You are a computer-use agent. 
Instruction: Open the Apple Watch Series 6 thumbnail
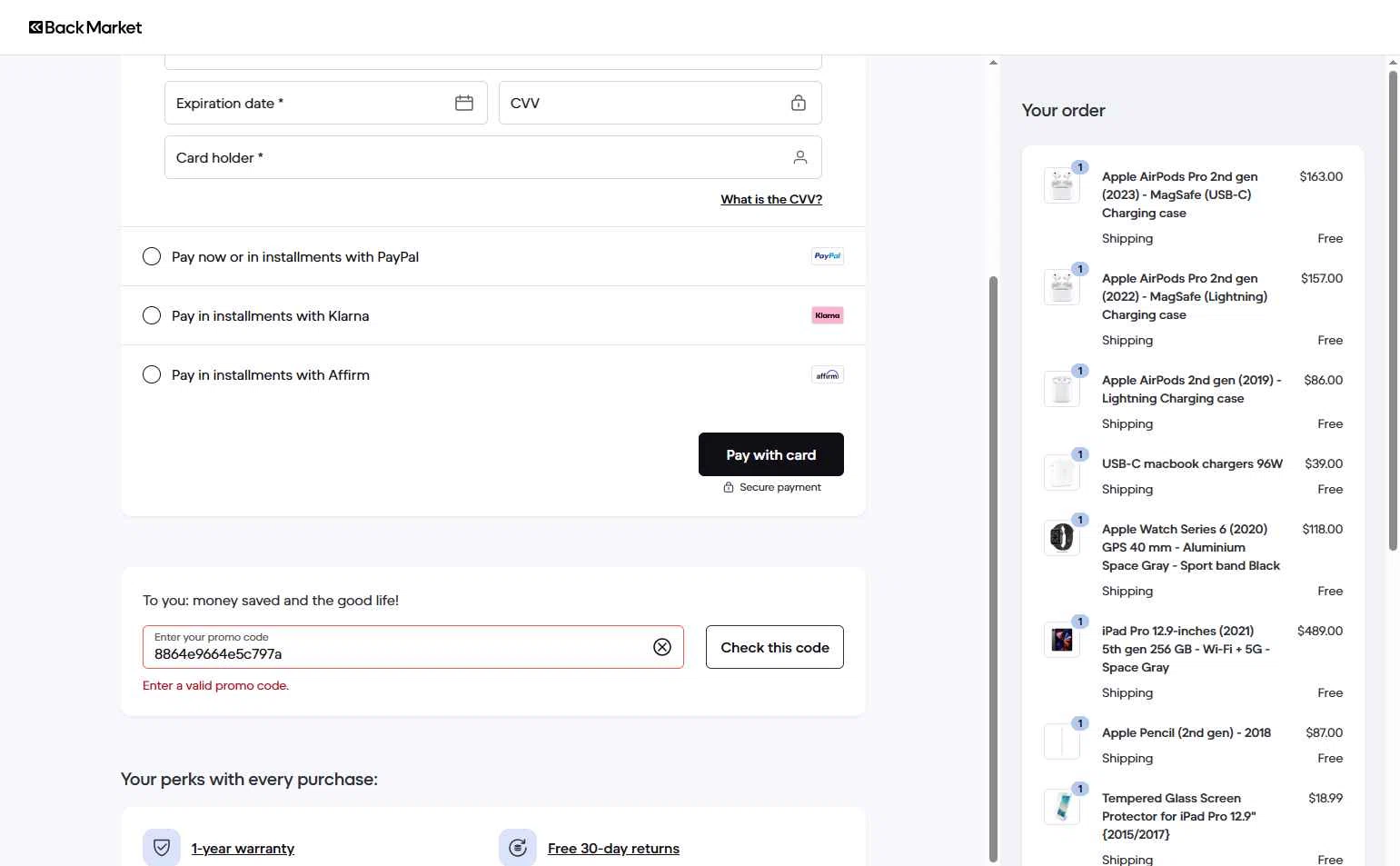(1062, 538)
